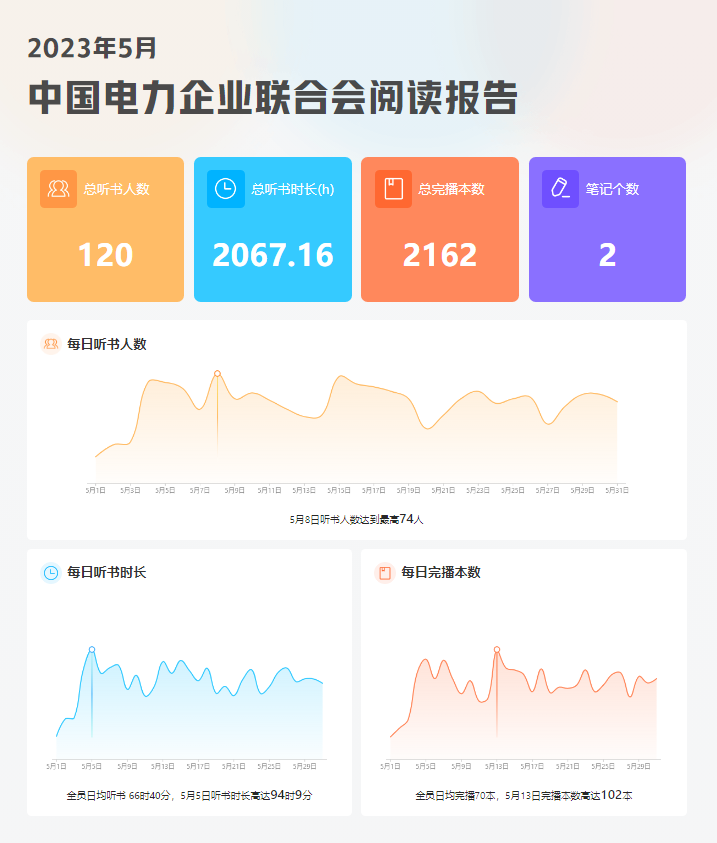The width and height of the screenshot is (717, 843).
Task: Click the pencil icon in 笔记个数 card
Action: [x=561, y=189]
